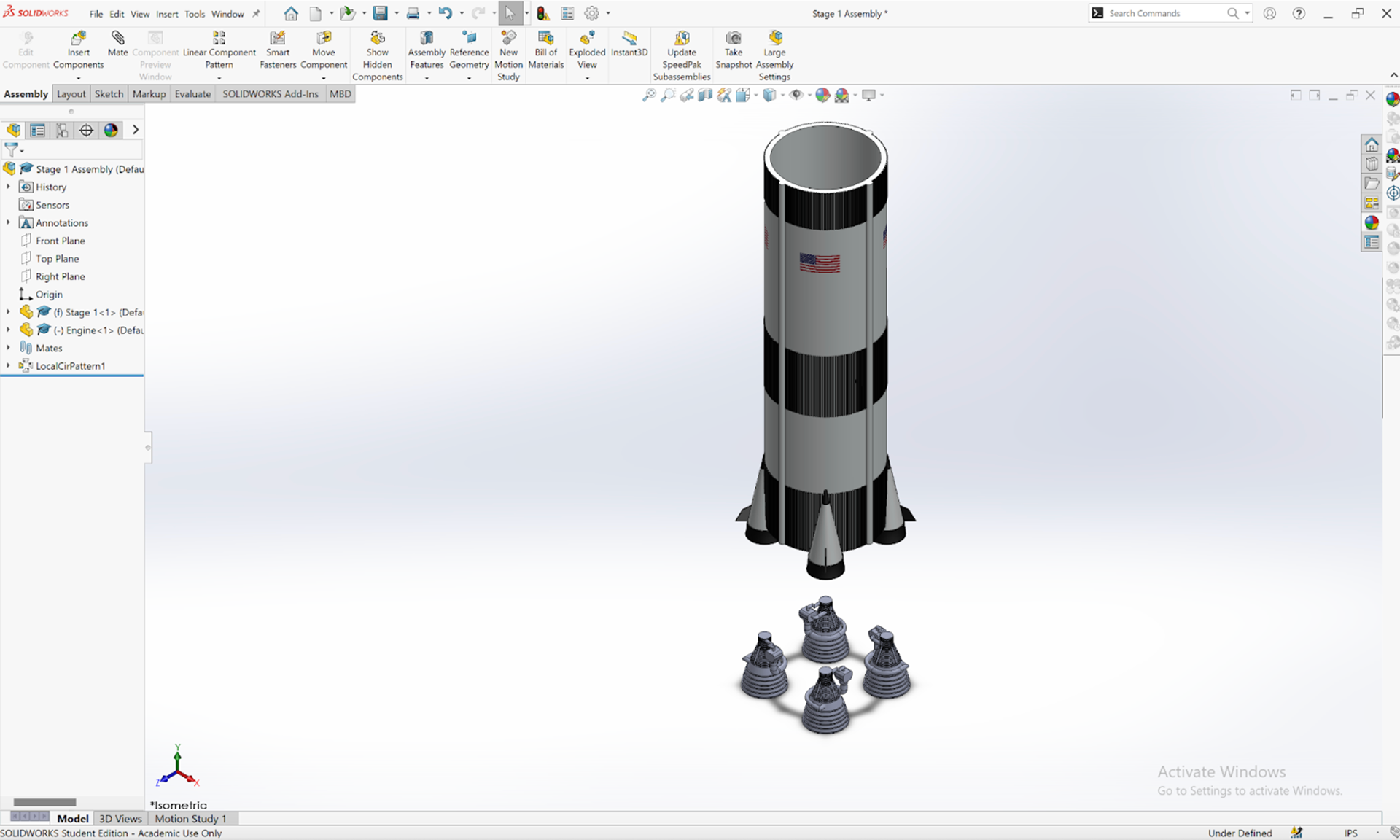Screen dimensions: 1400x840
Task: Expand the Annotations tree node
Action: (8, 222)
